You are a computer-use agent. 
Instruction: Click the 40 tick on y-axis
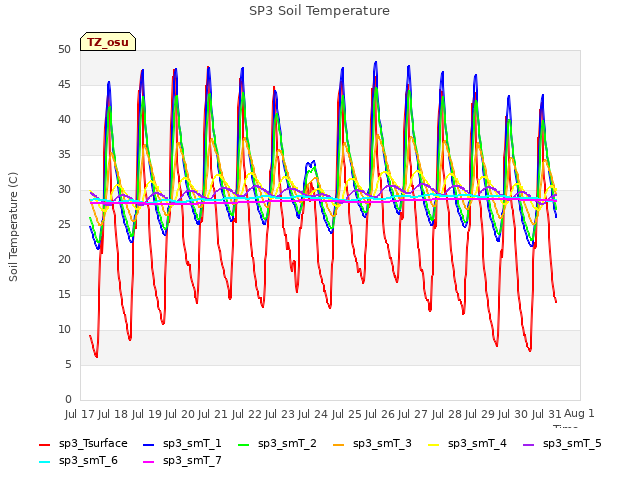[64, 120]
